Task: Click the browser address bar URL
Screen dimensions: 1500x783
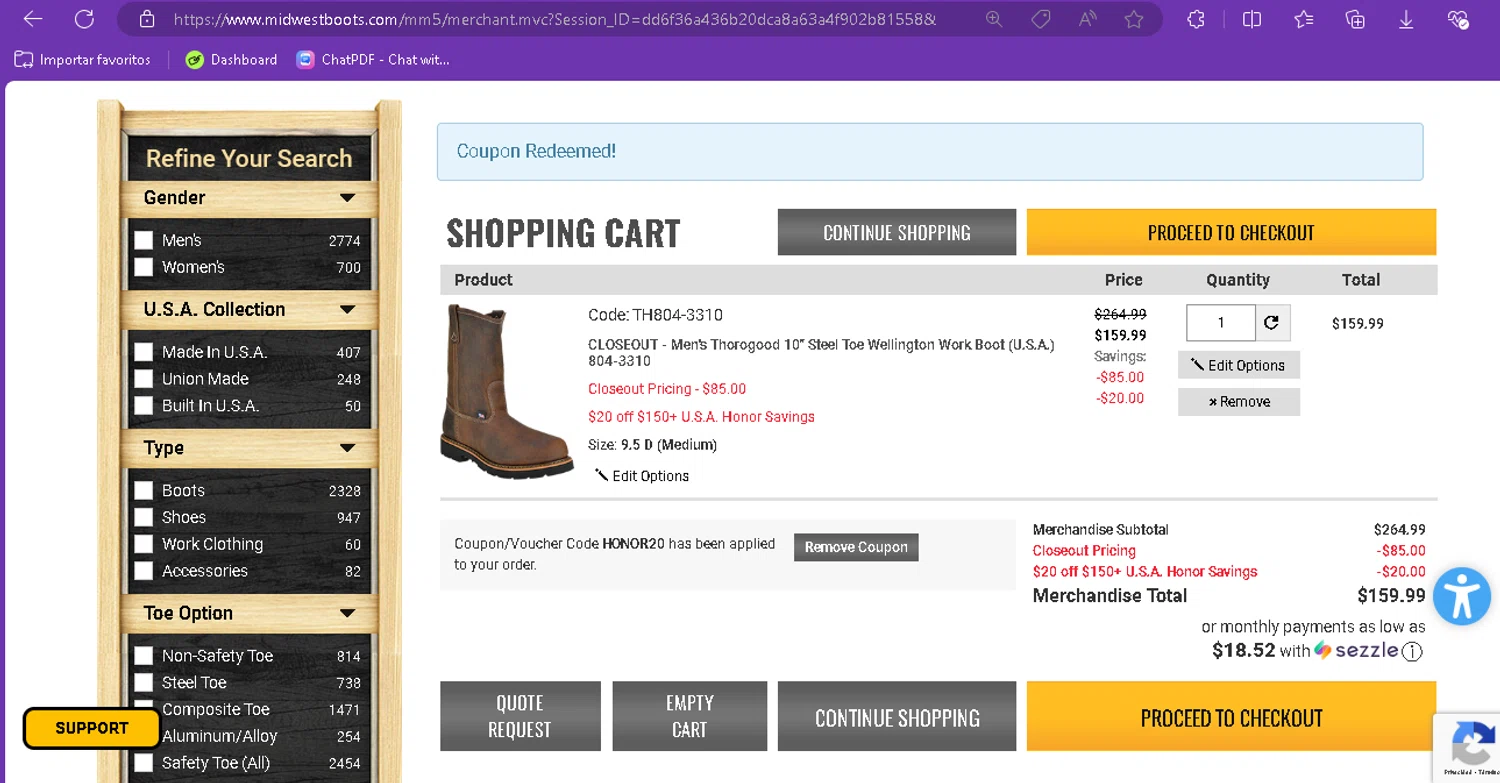Action: (x=555, y=19)
